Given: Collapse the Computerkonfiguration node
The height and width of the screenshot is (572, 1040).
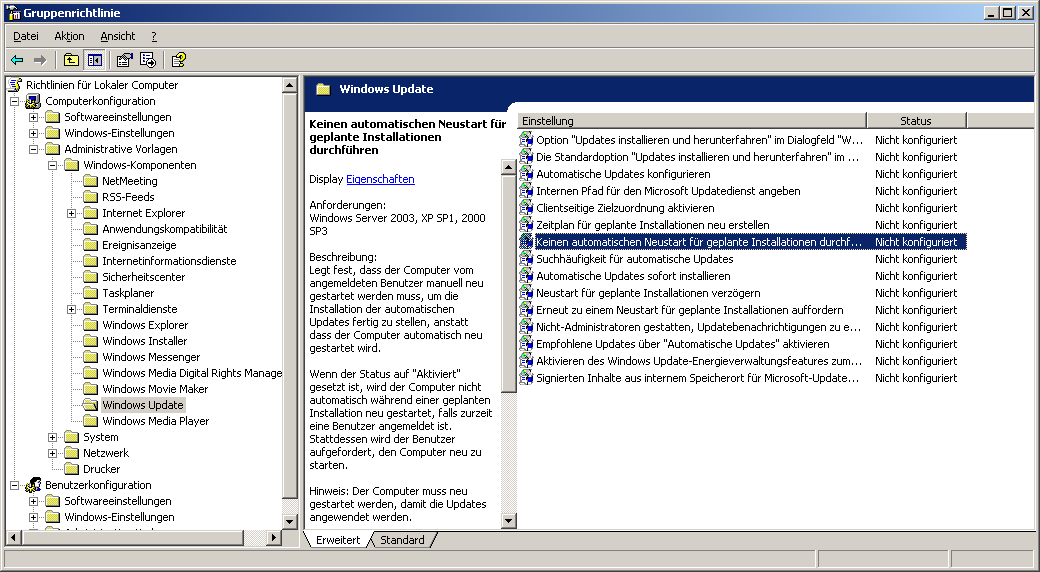Looking at the screenshot, I should [15, 102].
